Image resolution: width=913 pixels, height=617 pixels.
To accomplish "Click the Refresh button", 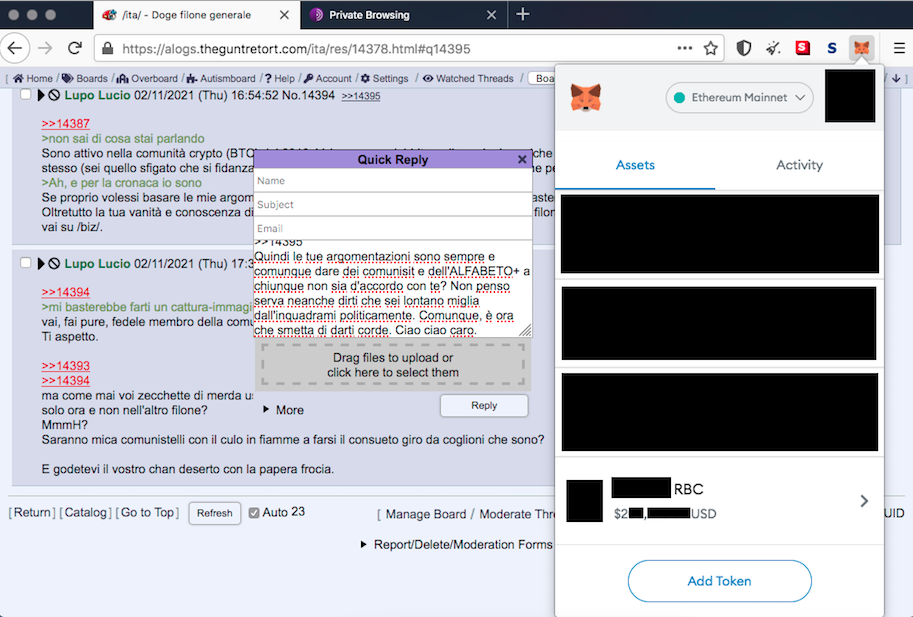I will click(x=214, y=513).
